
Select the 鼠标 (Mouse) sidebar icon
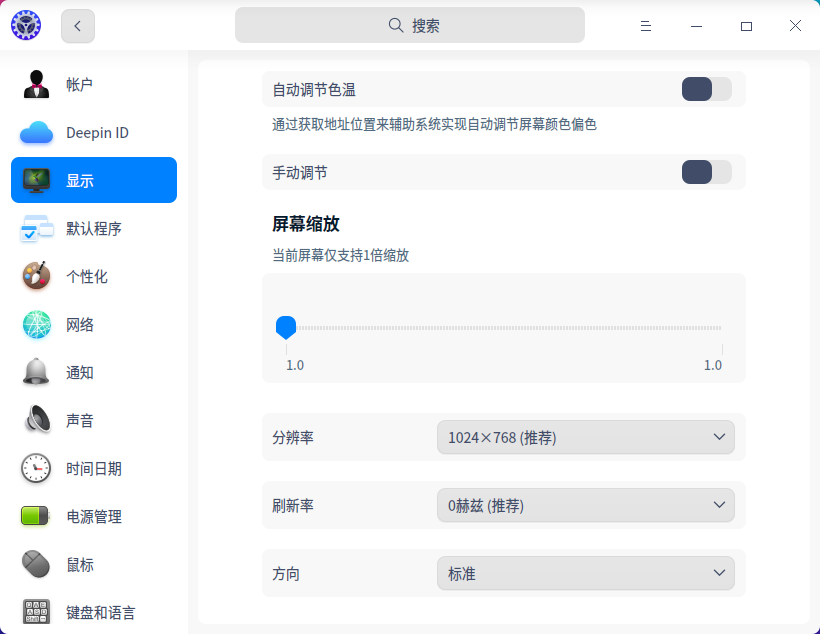(35, 564)
